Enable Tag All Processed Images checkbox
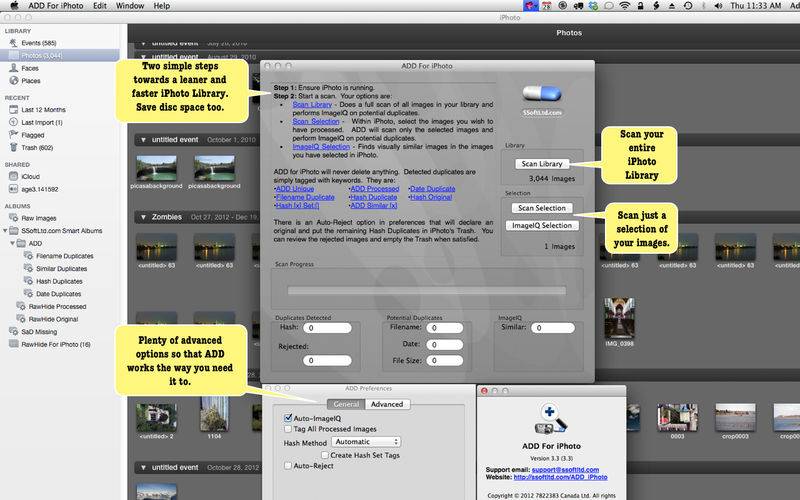 [288, 429]
